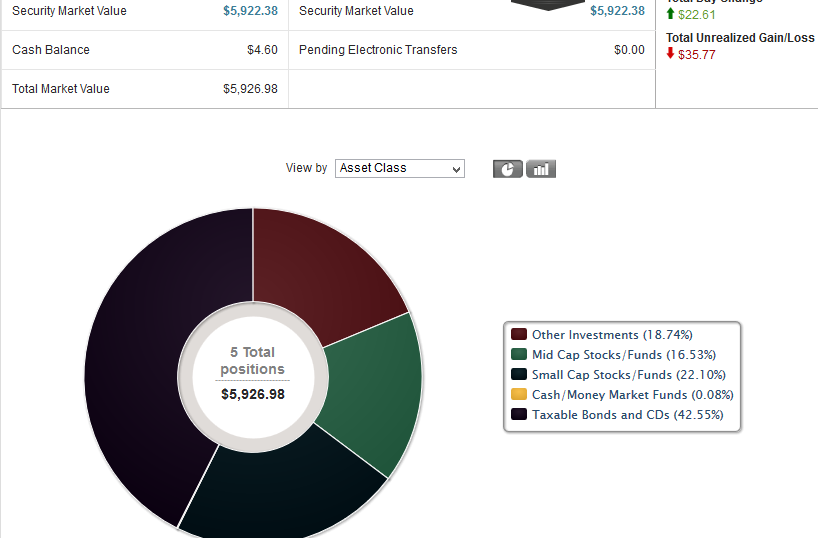Select Taxable Bonds and CDs (42.55%) legend label
Viewport: 818px width, 538px height.
(x=628, y=415)
